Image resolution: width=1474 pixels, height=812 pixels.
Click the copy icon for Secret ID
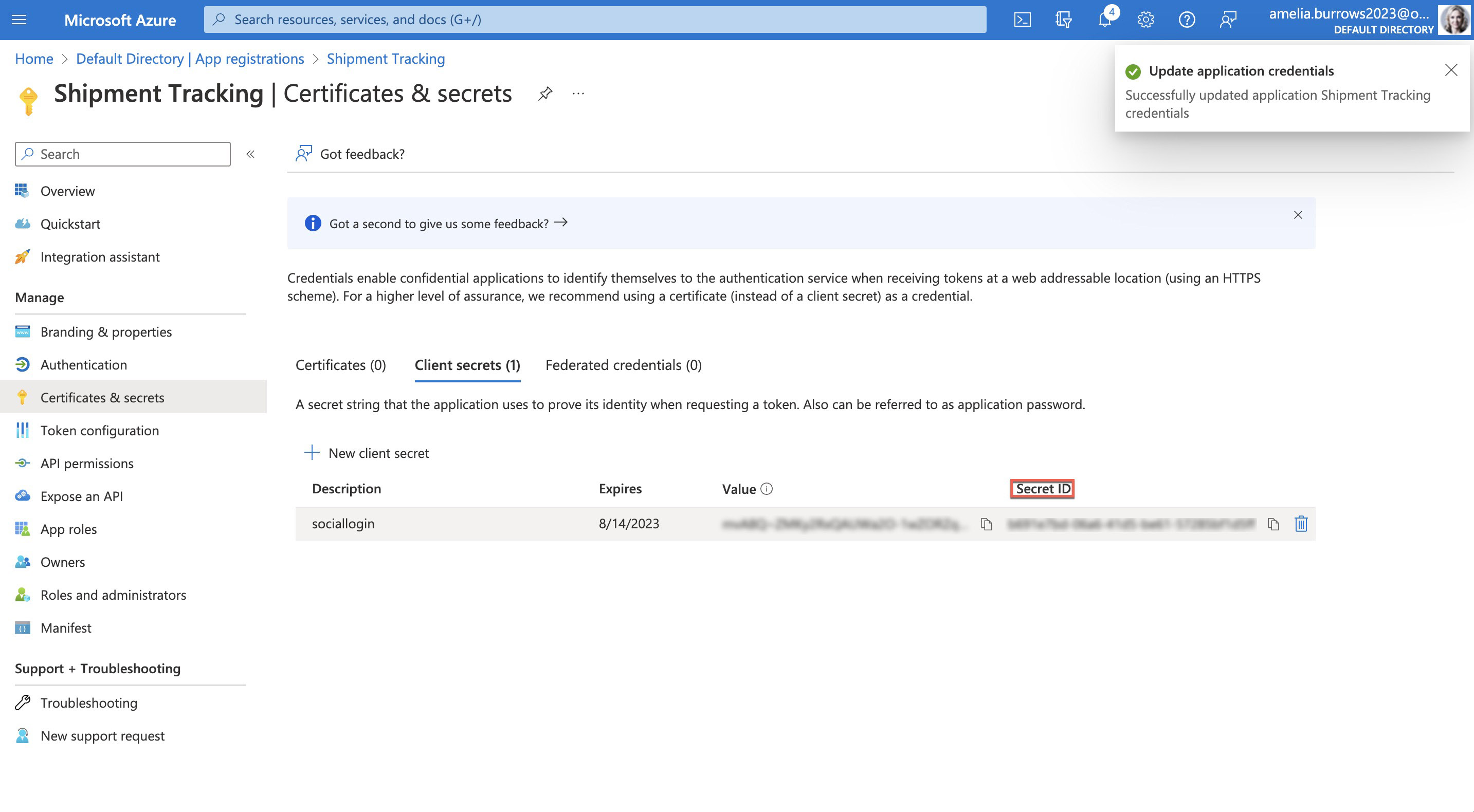click(x=1272, y=523)
